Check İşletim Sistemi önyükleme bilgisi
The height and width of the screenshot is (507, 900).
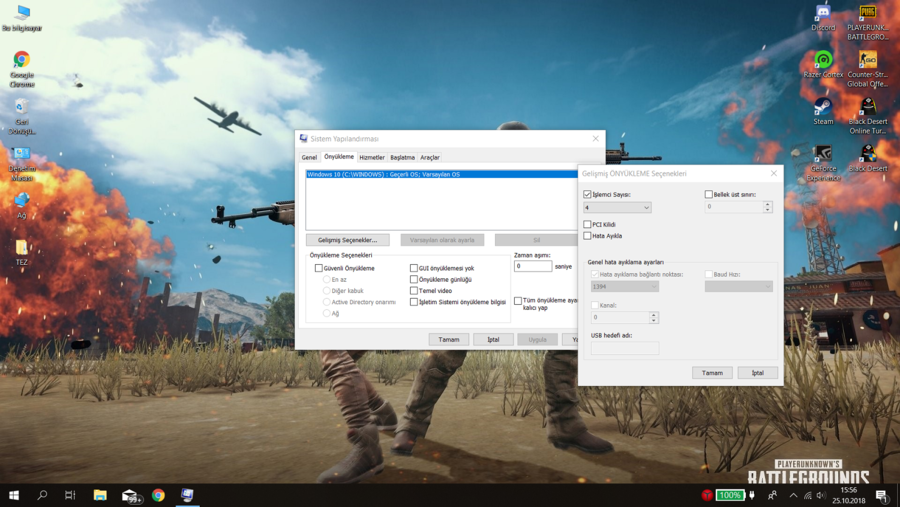click(x=414, y=302)
